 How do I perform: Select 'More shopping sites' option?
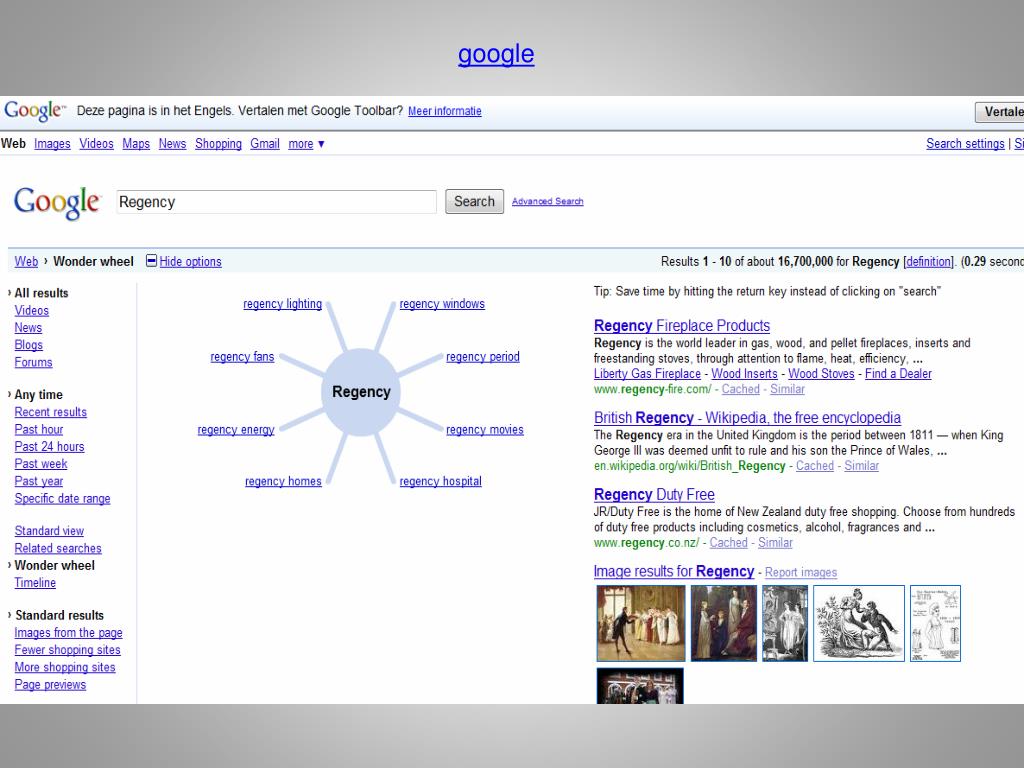(x=65, y=667)
